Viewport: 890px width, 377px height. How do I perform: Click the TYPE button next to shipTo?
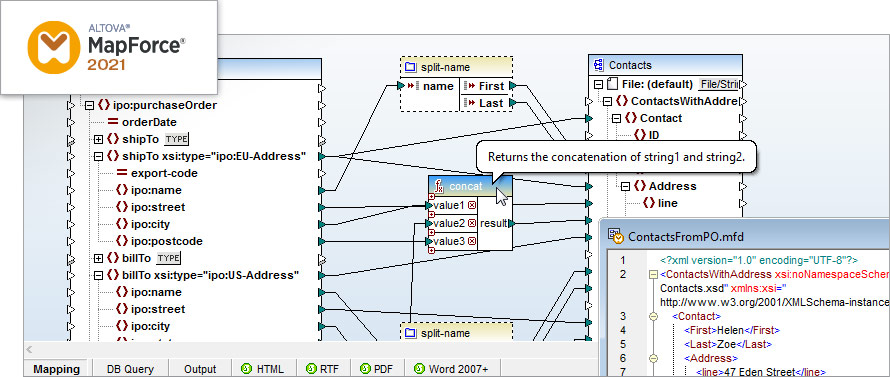176,139
